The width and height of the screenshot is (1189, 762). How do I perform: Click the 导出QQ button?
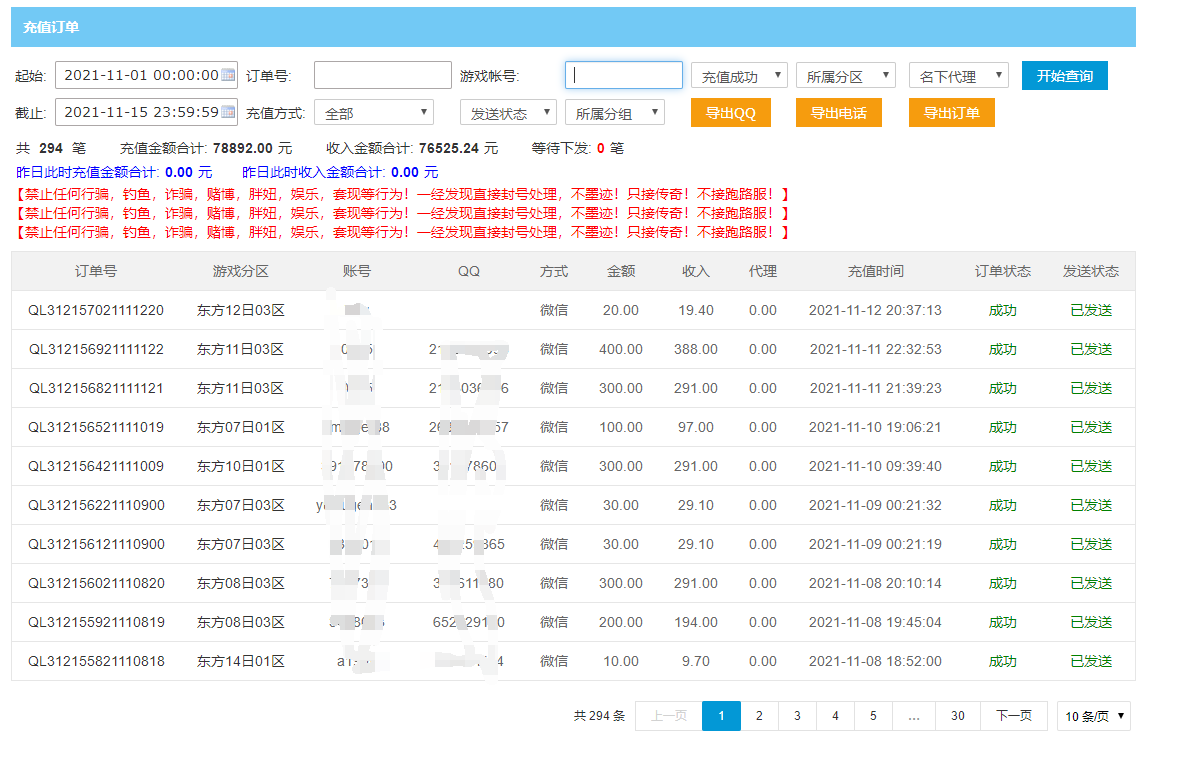pos(731,113)
